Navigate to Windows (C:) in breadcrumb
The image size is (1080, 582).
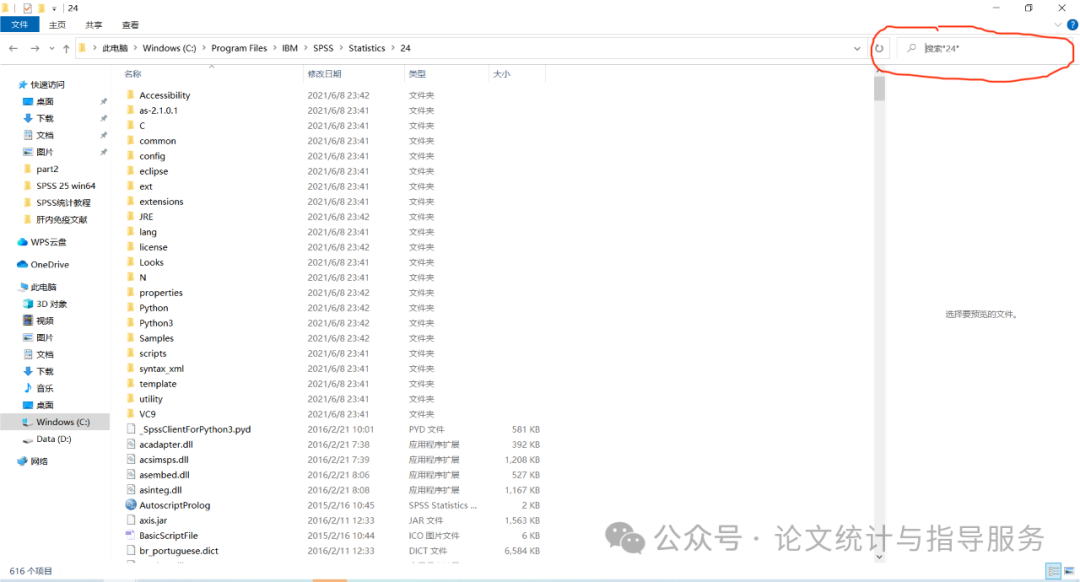click(169, 48)
